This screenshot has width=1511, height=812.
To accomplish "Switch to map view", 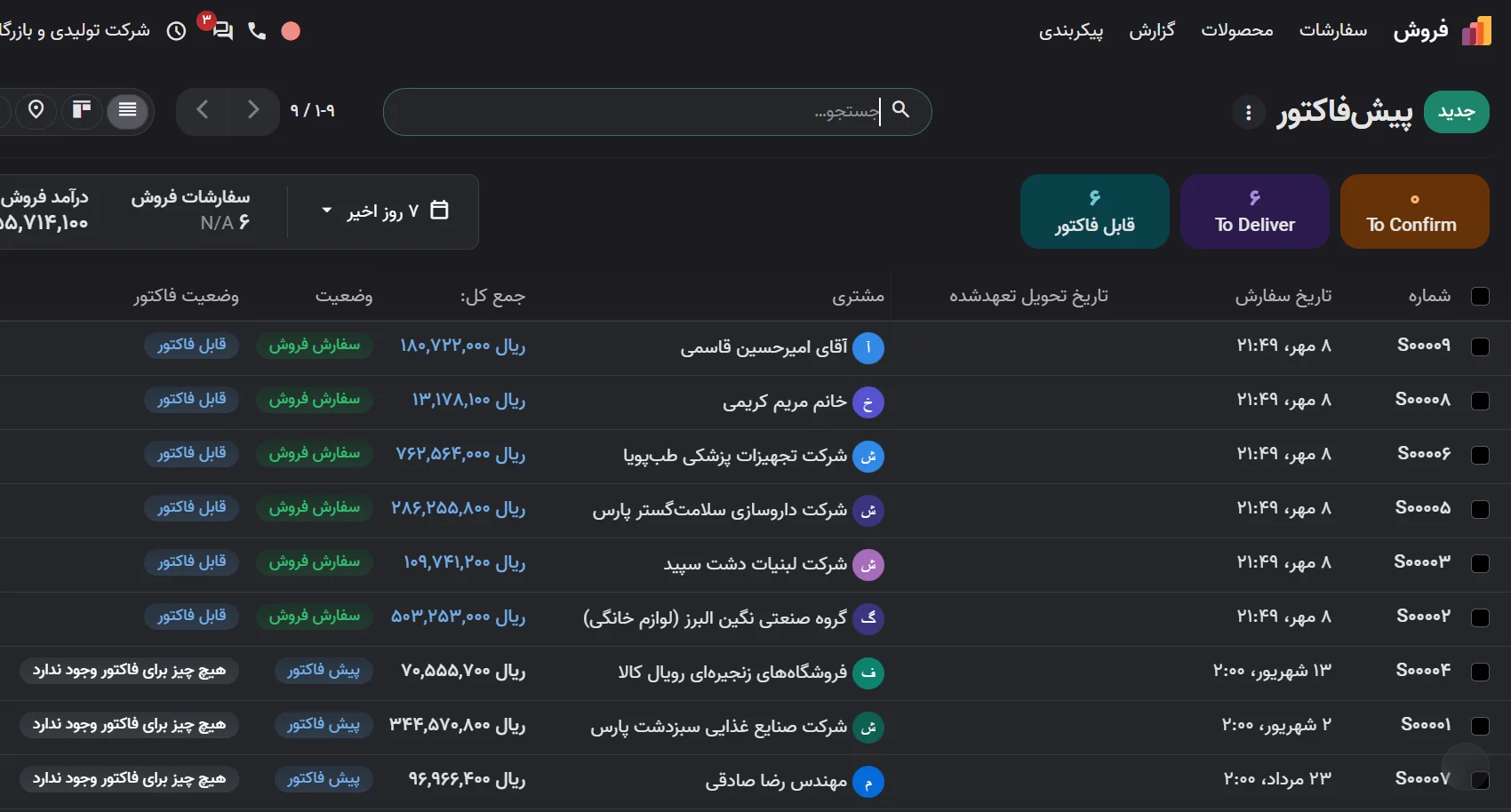I will [36, 110].
